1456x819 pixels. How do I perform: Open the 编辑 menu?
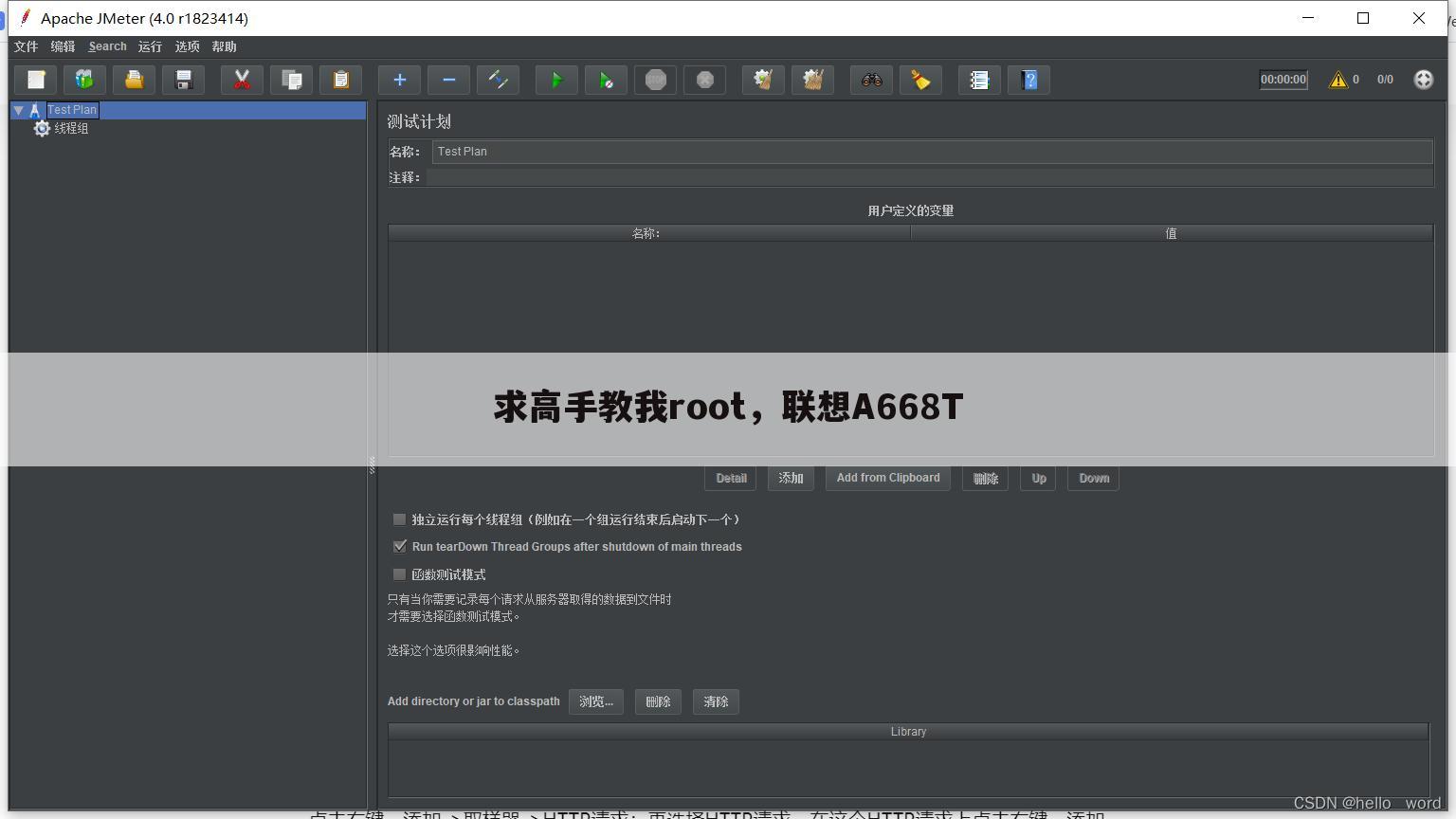click(x=63, y=46)
